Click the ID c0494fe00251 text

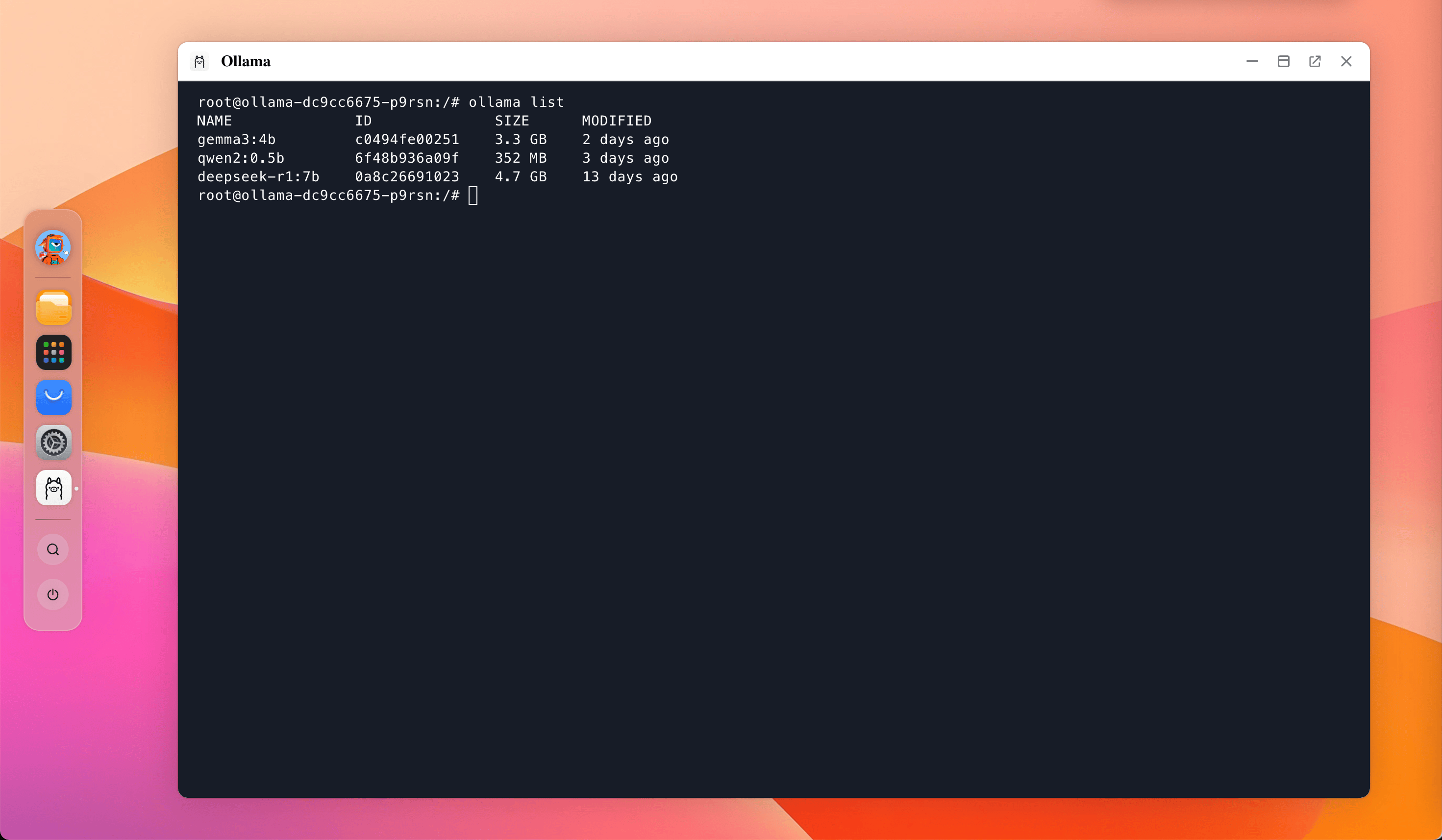(407, 140)
